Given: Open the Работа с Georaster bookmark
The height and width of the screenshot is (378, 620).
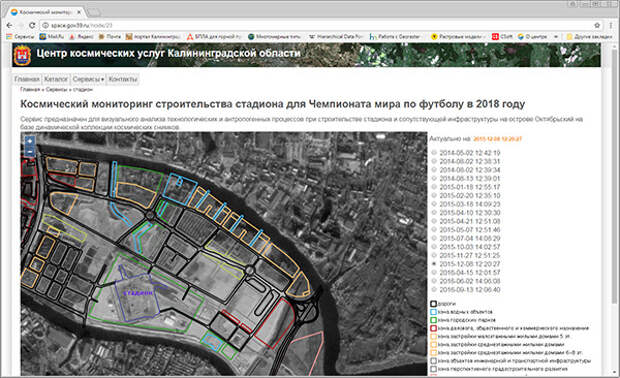Looking at the screenshot, I should click(x=395, y=37).
